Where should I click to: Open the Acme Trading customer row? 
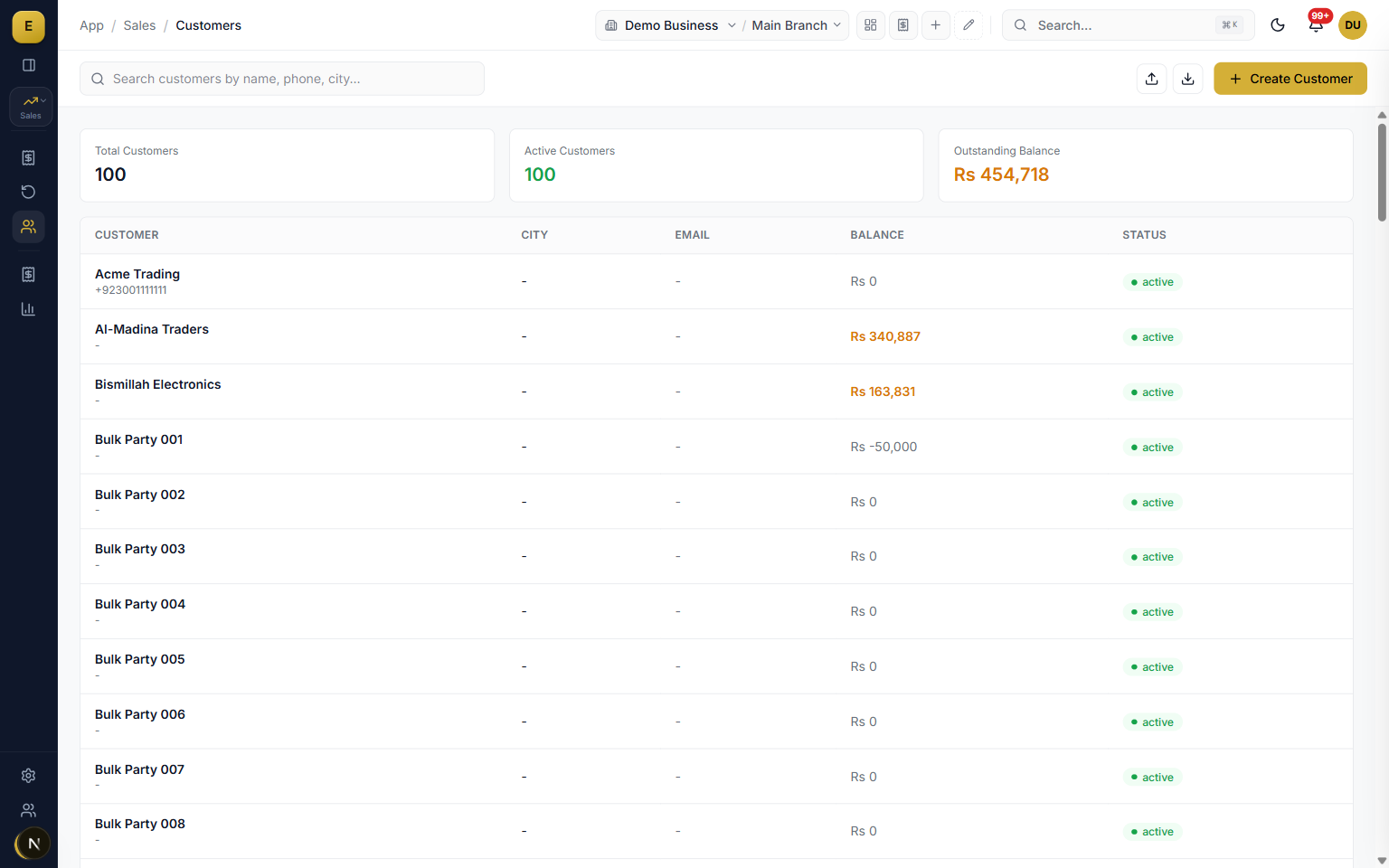(x=716, y=281)
